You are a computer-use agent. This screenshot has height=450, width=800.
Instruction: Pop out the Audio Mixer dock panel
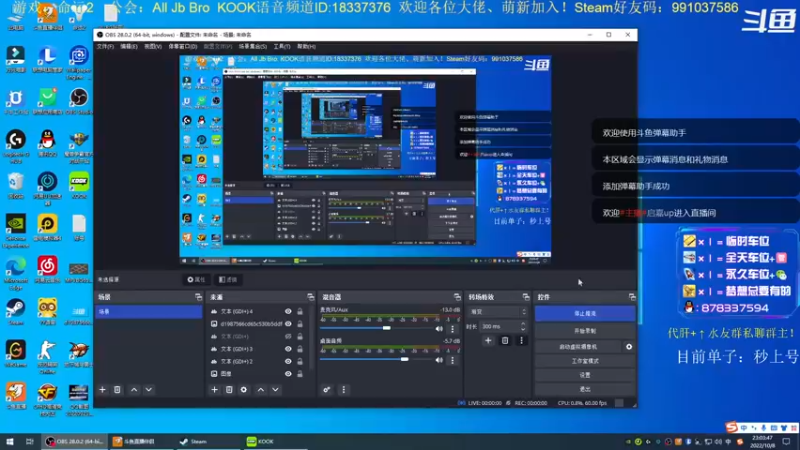(x=457, y=297)
